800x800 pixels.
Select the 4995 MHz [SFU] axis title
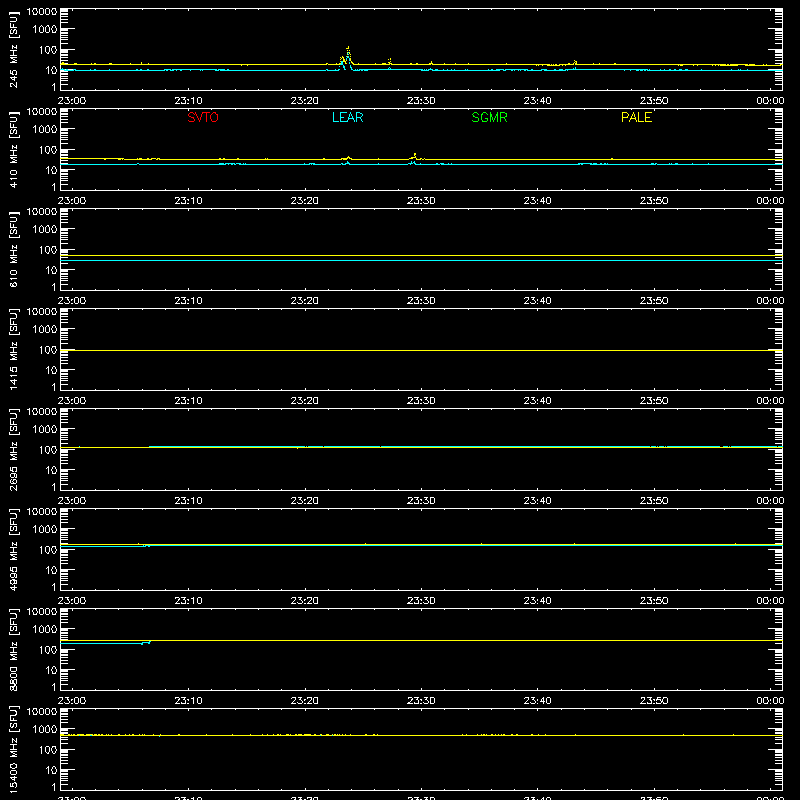[x=13, y=549]
